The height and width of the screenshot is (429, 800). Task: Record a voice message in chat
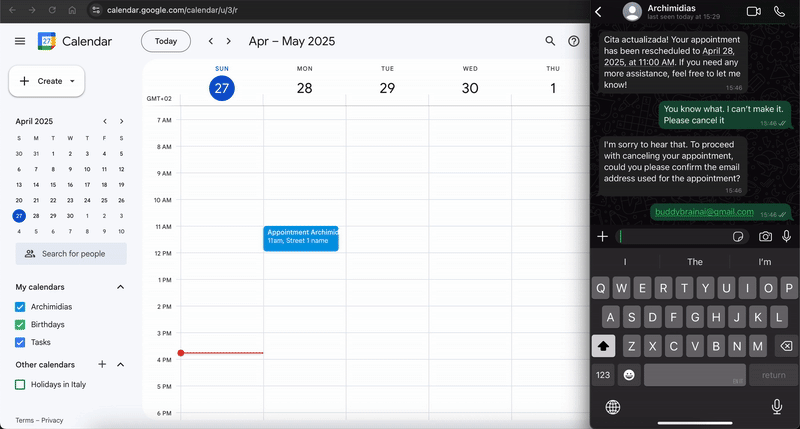pos(787,236)
